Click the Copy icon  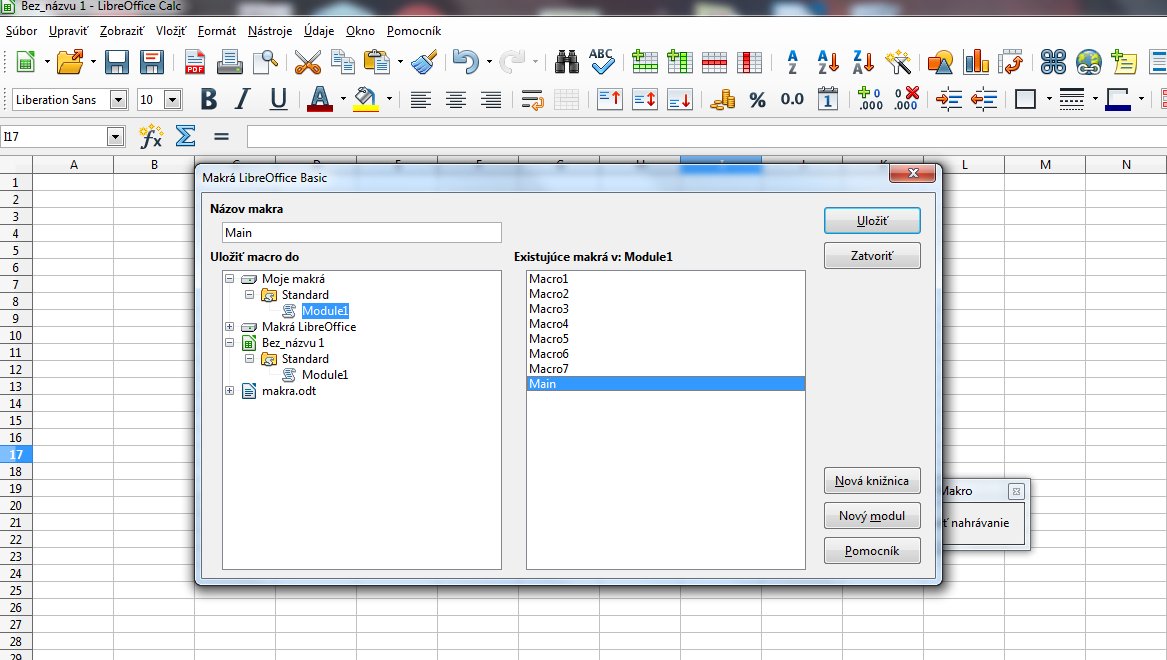[342, 62]
